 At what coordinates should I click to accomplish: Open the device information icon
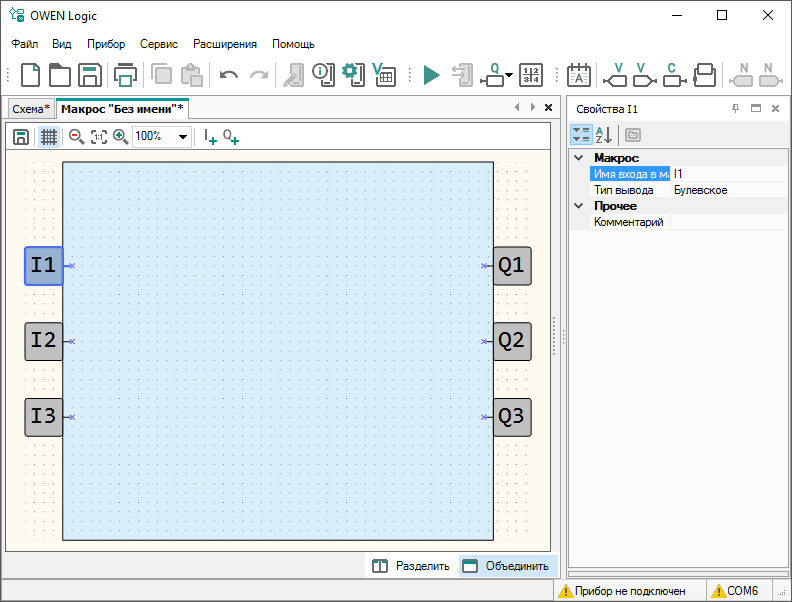(x=322, y=75)
